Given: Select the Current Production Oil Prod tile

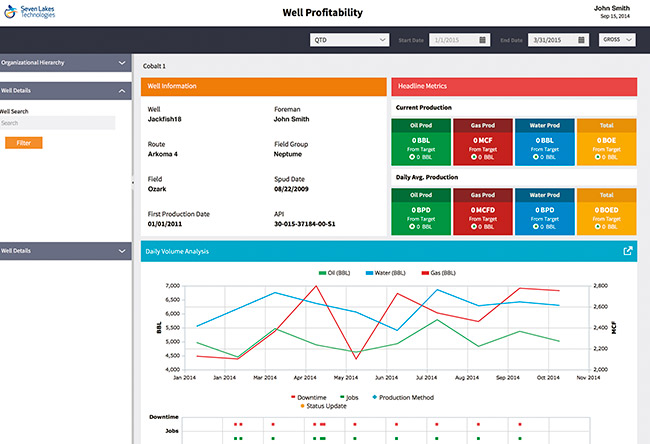Looking at the screenshot, I should 421,142.
